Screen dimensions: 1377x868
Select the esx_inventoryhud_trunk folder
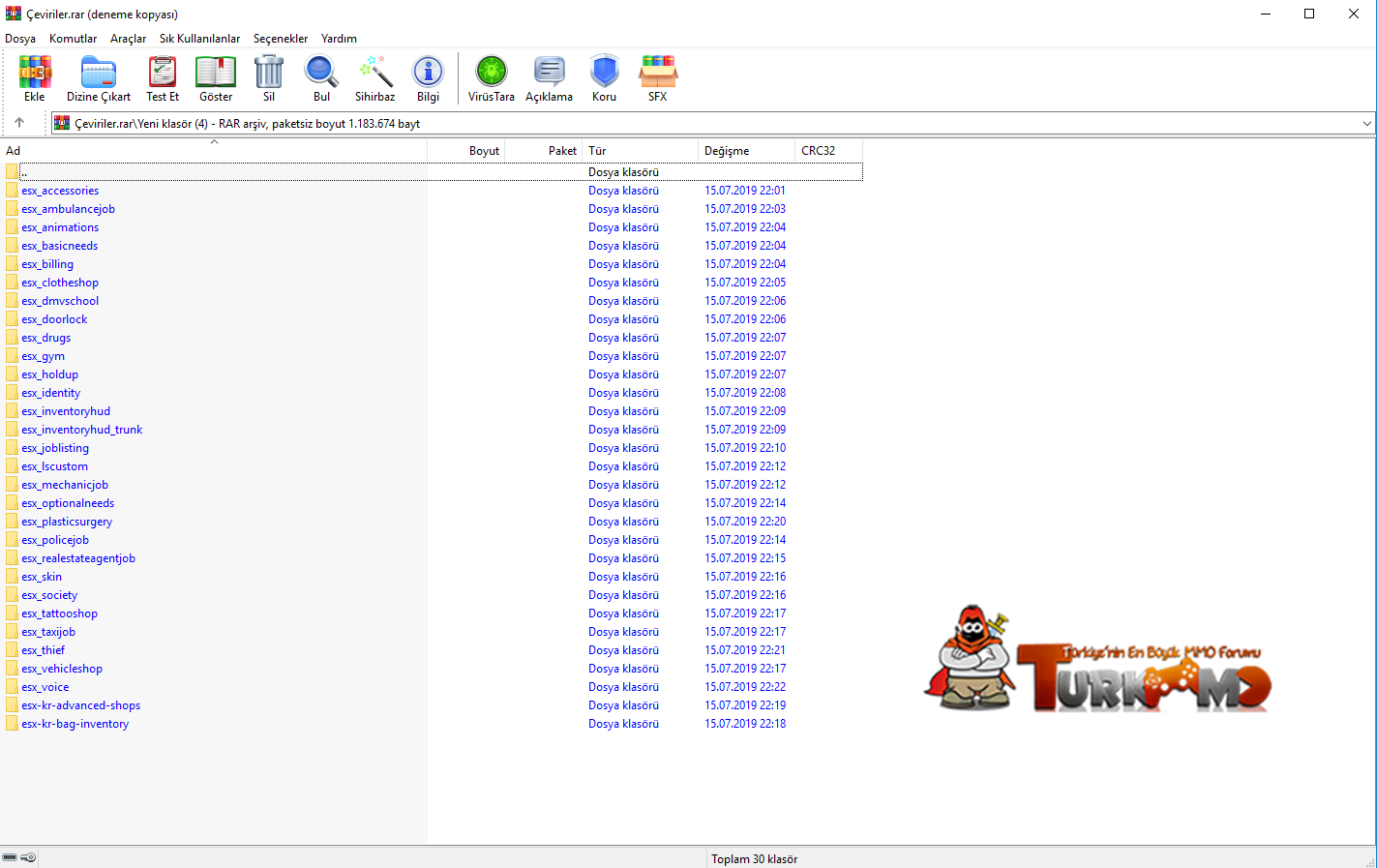[82, 430]
